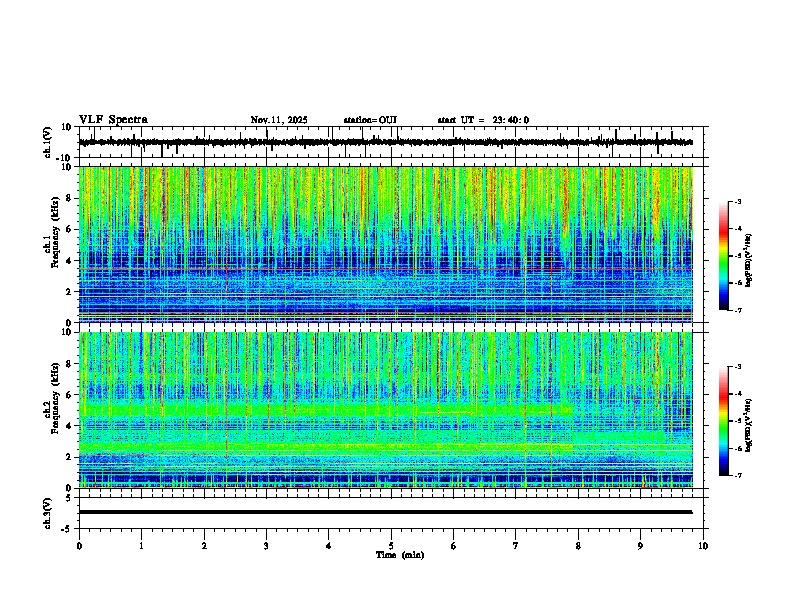Select the "Nov.11, 2025" date label
Screen dimensions: 792x612
279,120
